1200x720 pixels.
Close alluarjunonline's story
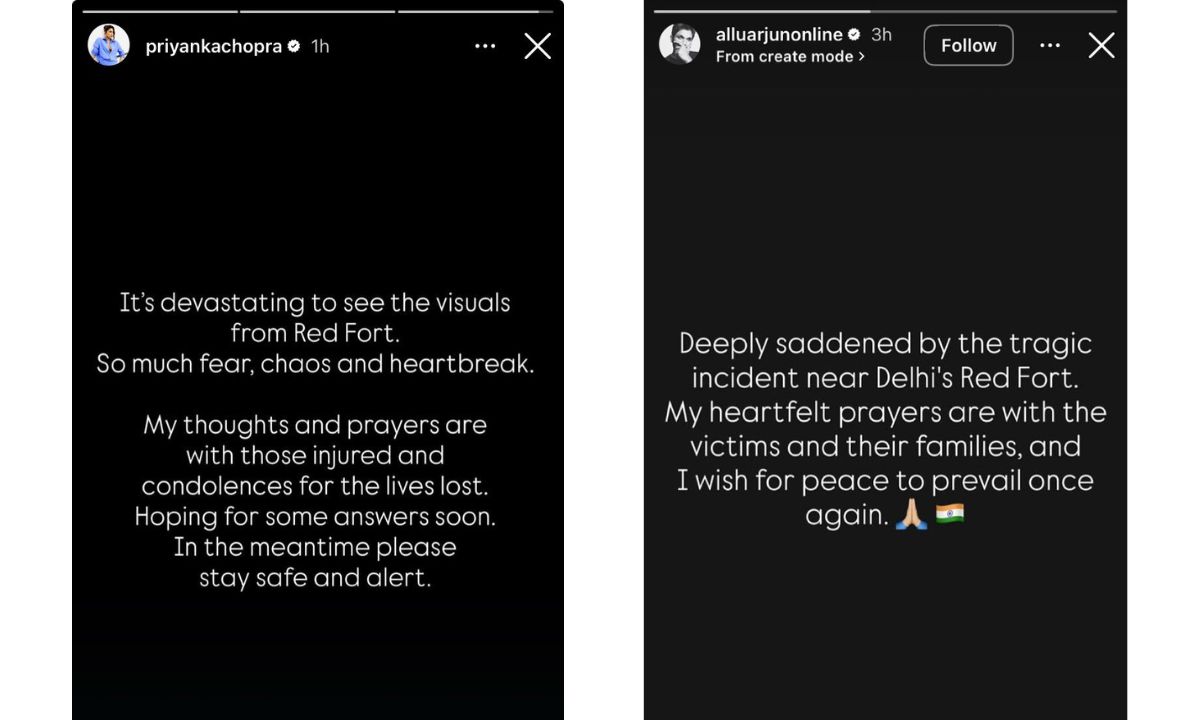1101,45
